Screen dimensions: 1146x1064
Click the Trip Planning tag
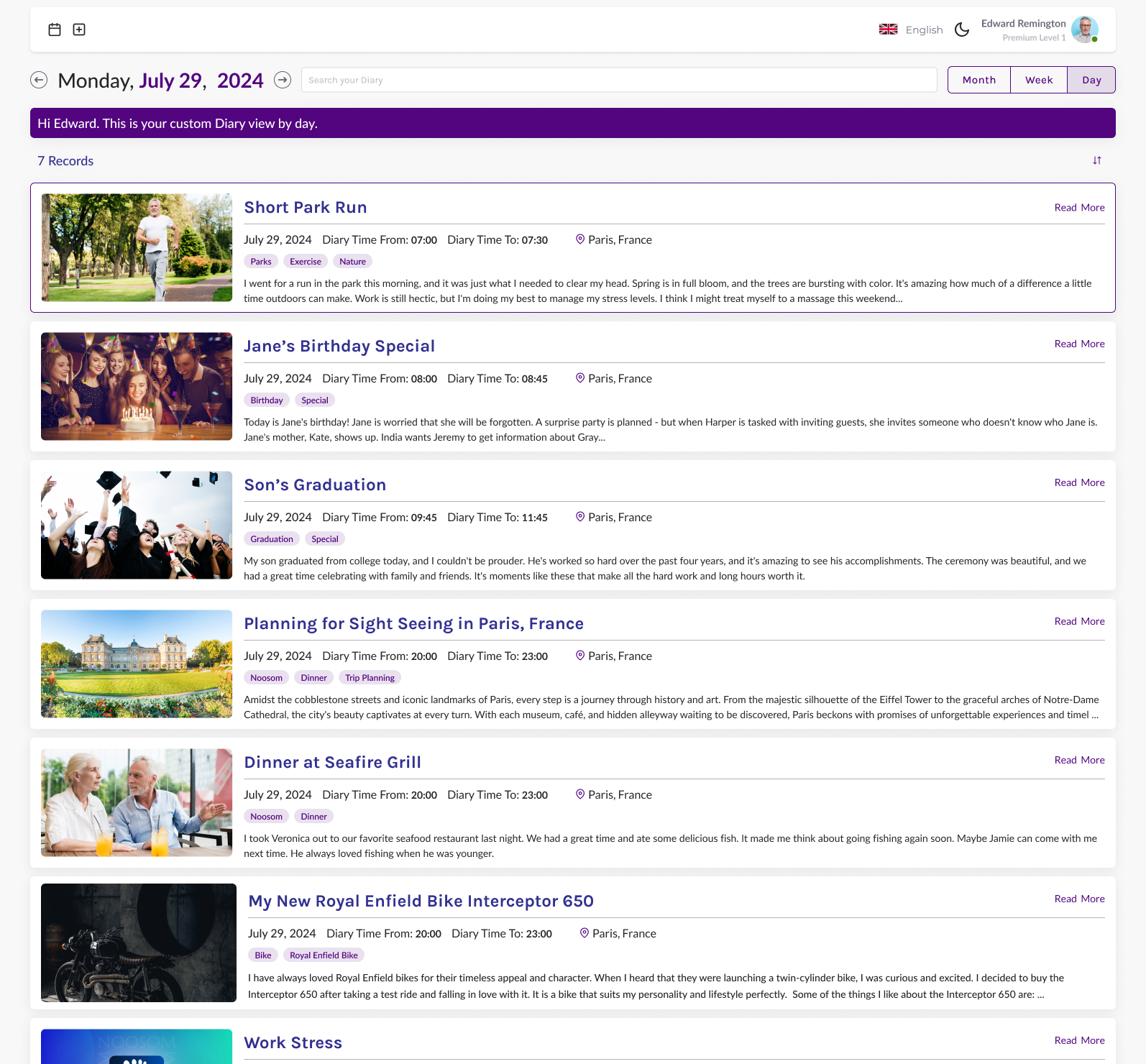click(370, 677)
